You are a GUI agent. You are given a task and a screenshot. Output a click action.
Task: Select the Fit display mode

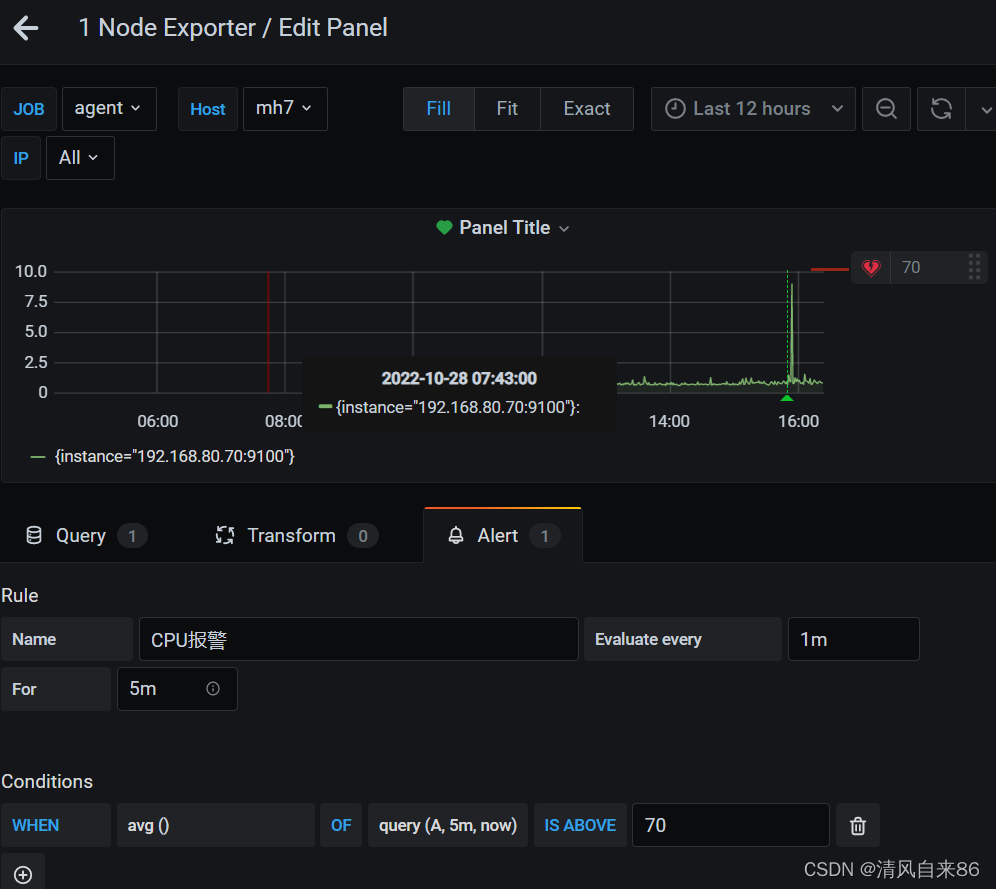pyautogui.click(x=507, y=109)
